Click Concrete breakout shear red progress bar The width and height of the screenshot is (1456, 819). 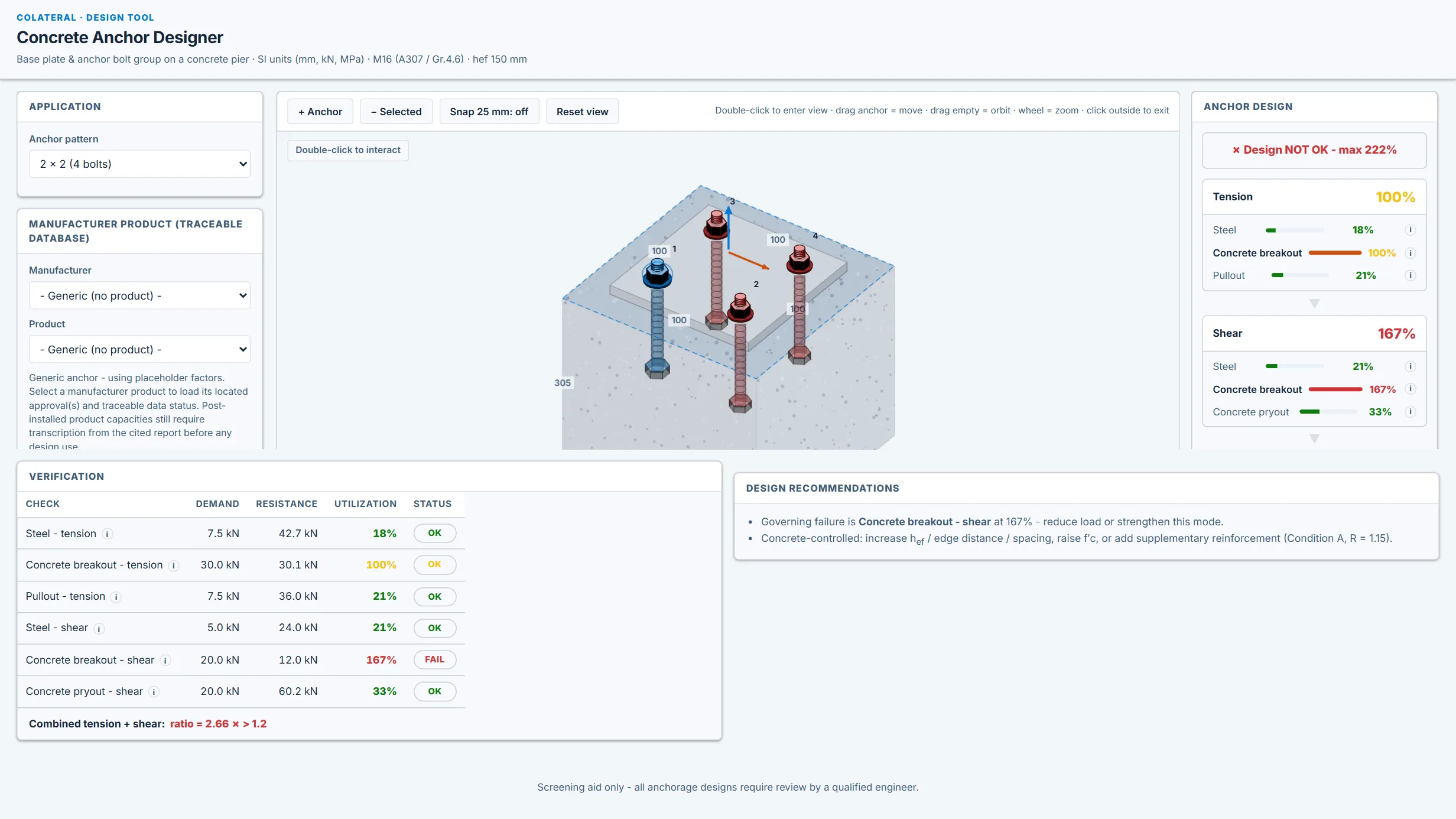[x=1335, y=389]
